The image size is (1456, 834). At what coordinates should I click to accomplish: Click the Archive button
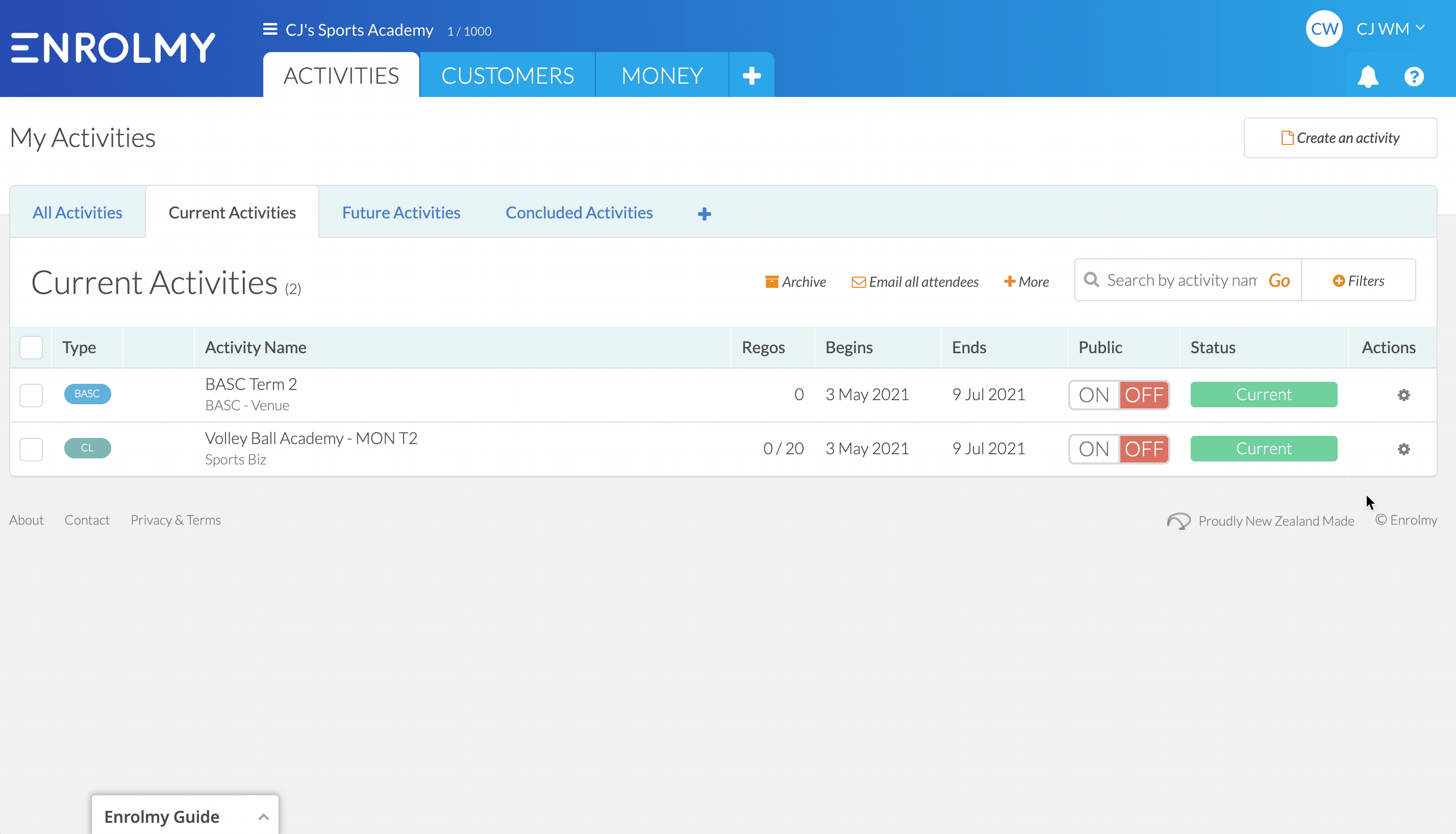click(795, 281)
